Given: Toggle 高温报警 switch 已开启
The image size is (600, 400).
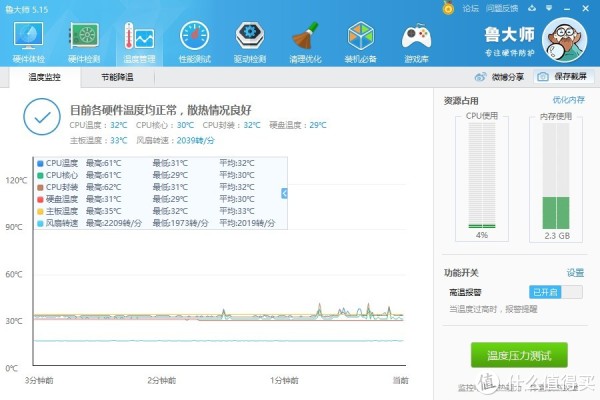Looking at the screenshot, I should tap(556, 292).
